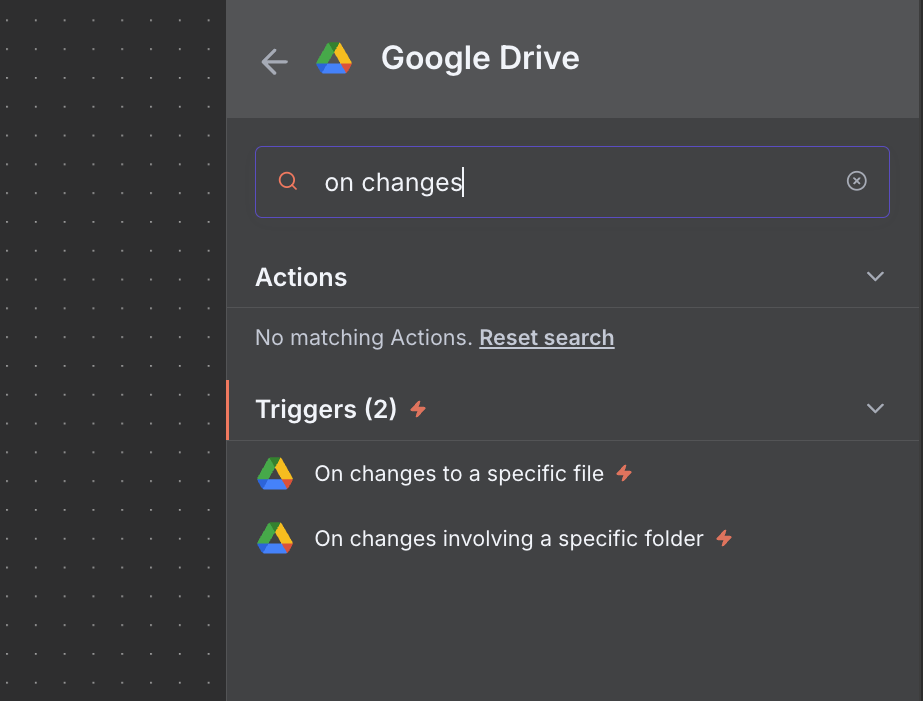The image size is (923, 701).
Task: Click the 'Google Drive' panel title
Action: point(480,58)
